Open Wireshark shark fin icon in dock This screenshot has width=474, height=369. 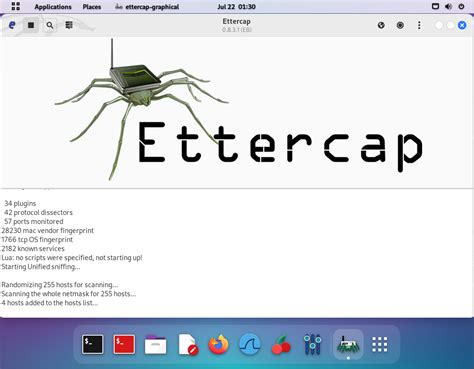pyautogui.click(x=250, y=344)
